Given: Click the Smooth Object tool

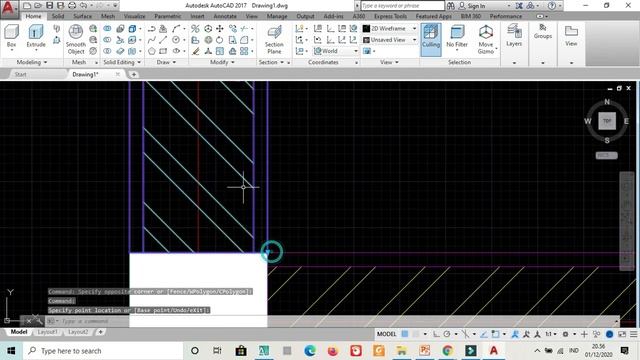Looking at the screenshot, I should tap(76, 39).
